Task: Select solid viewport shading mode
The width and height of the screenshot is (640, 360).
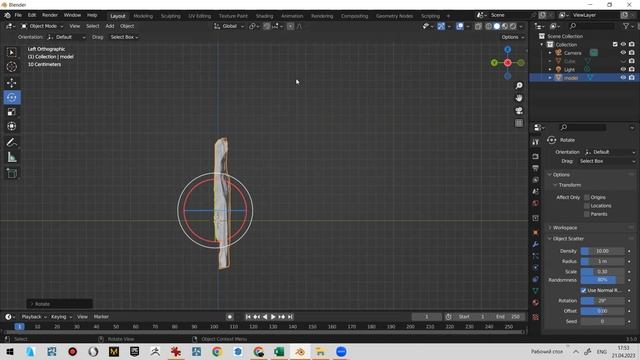Action: [x=497, y=26]
